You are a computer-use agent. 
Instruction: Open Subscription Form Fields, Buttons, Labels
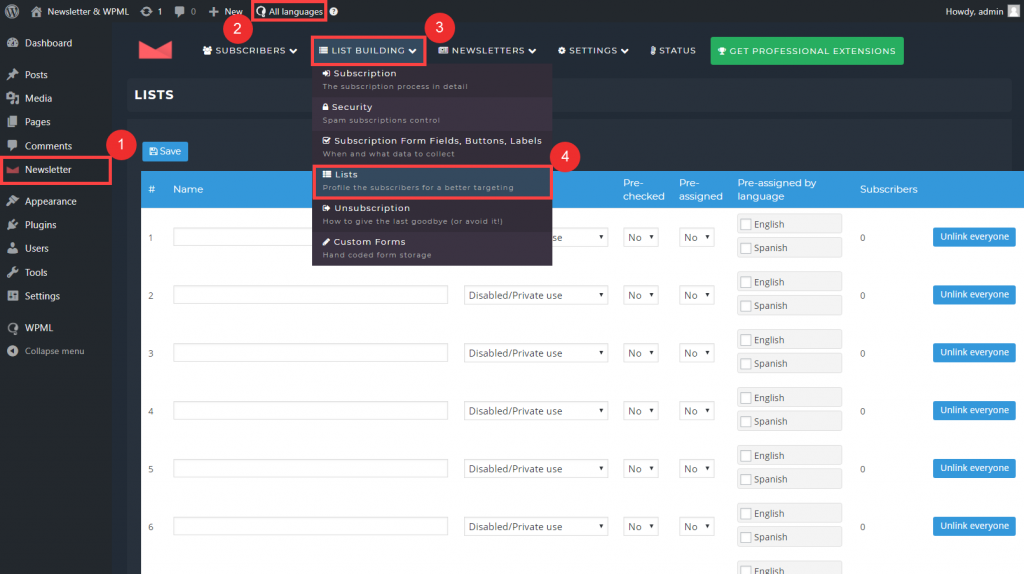432,147
